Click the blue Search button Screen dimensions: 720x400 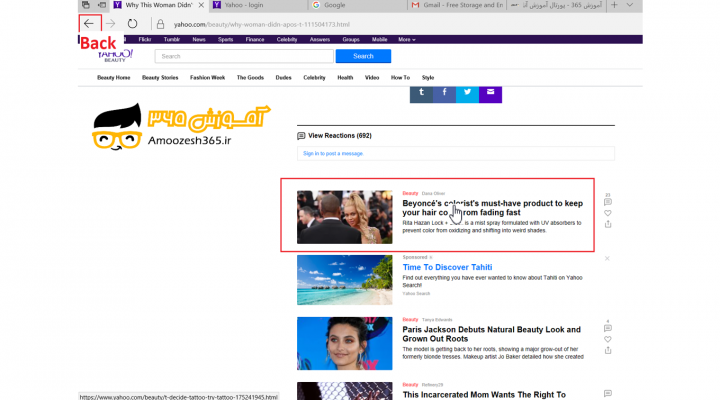point(363,56)
